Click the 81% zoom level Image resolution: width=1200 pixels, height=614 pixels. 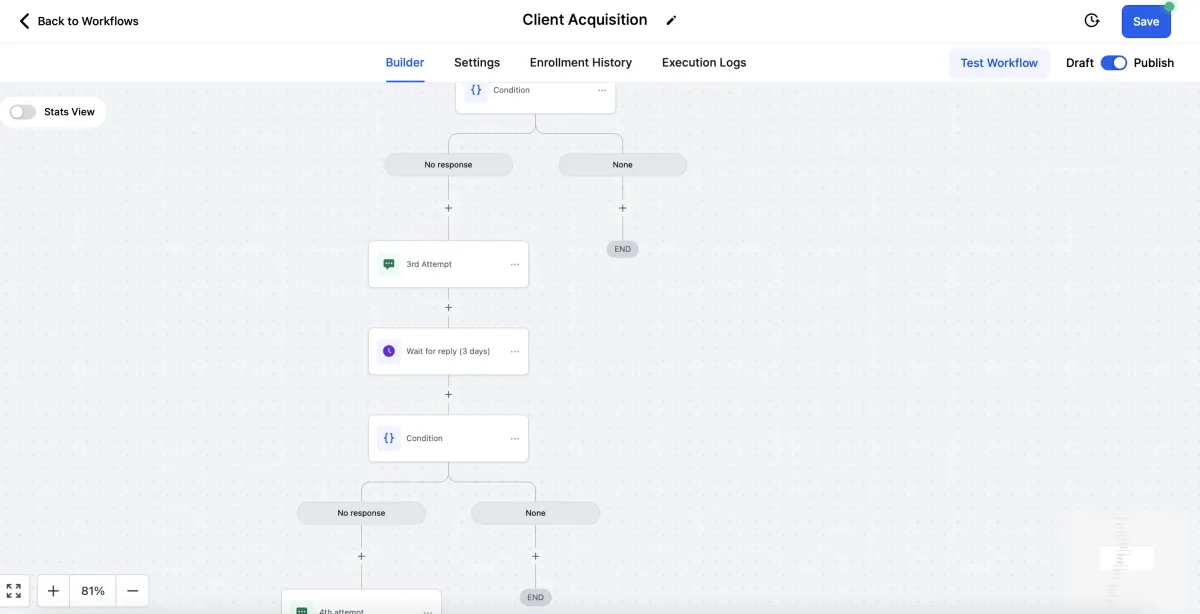tap(93, 591)
